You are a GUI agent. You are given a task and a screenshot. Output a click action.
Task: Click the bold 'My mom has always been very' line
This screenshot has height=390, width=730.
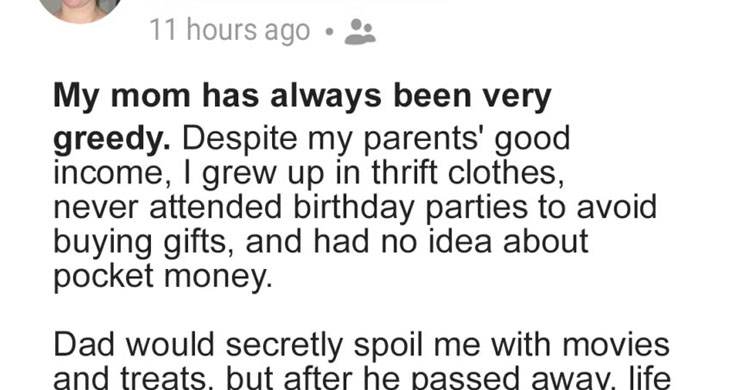click(303, 96)
